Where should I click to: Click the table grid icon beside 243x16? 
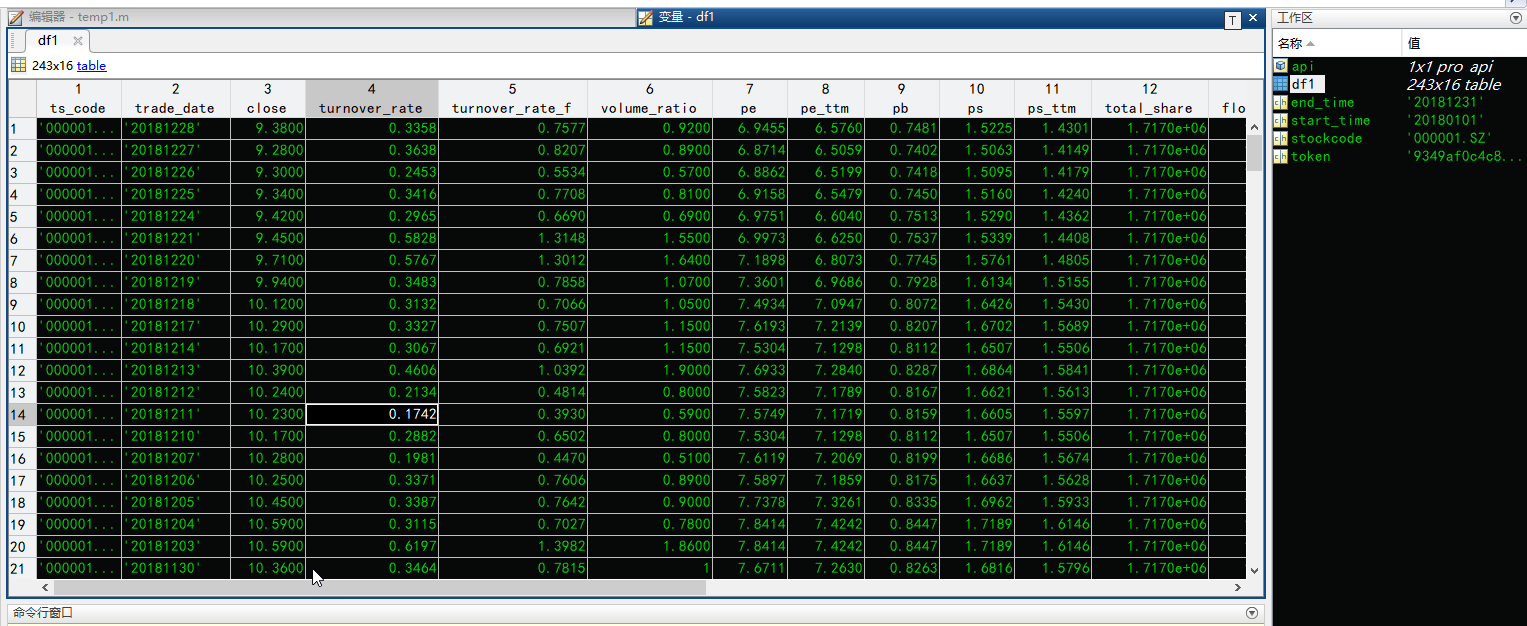(18, 66)
